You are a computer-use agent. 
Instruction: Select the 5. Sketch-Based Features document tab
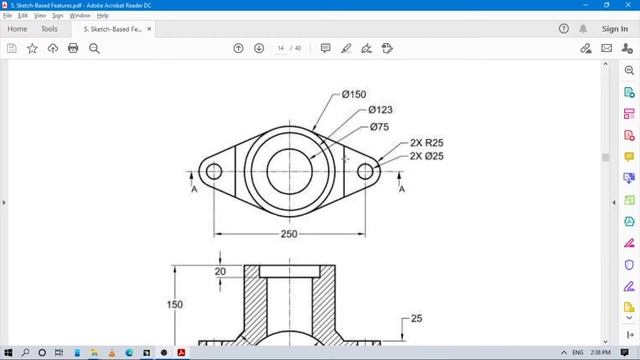tap(113, 29)
